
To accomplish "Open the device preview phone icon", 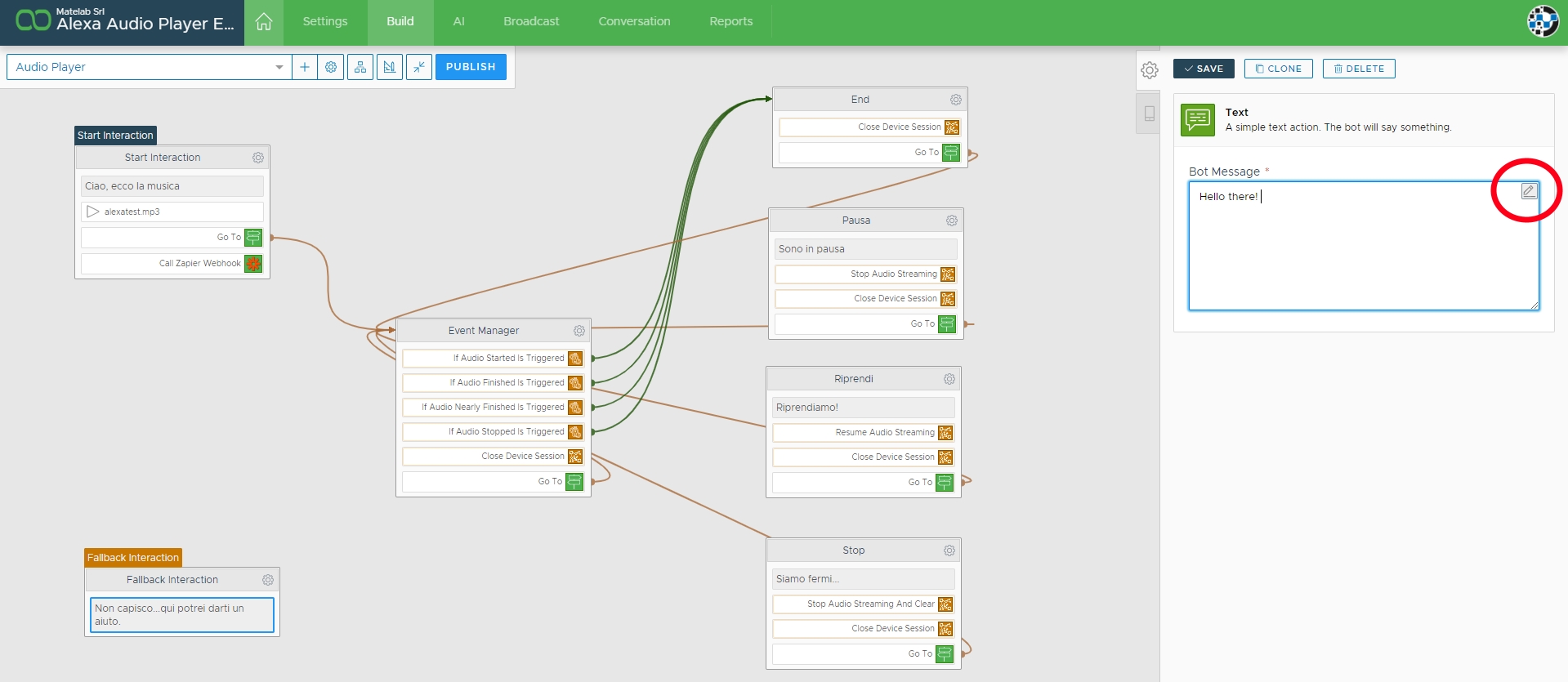I will point(1149,114).
